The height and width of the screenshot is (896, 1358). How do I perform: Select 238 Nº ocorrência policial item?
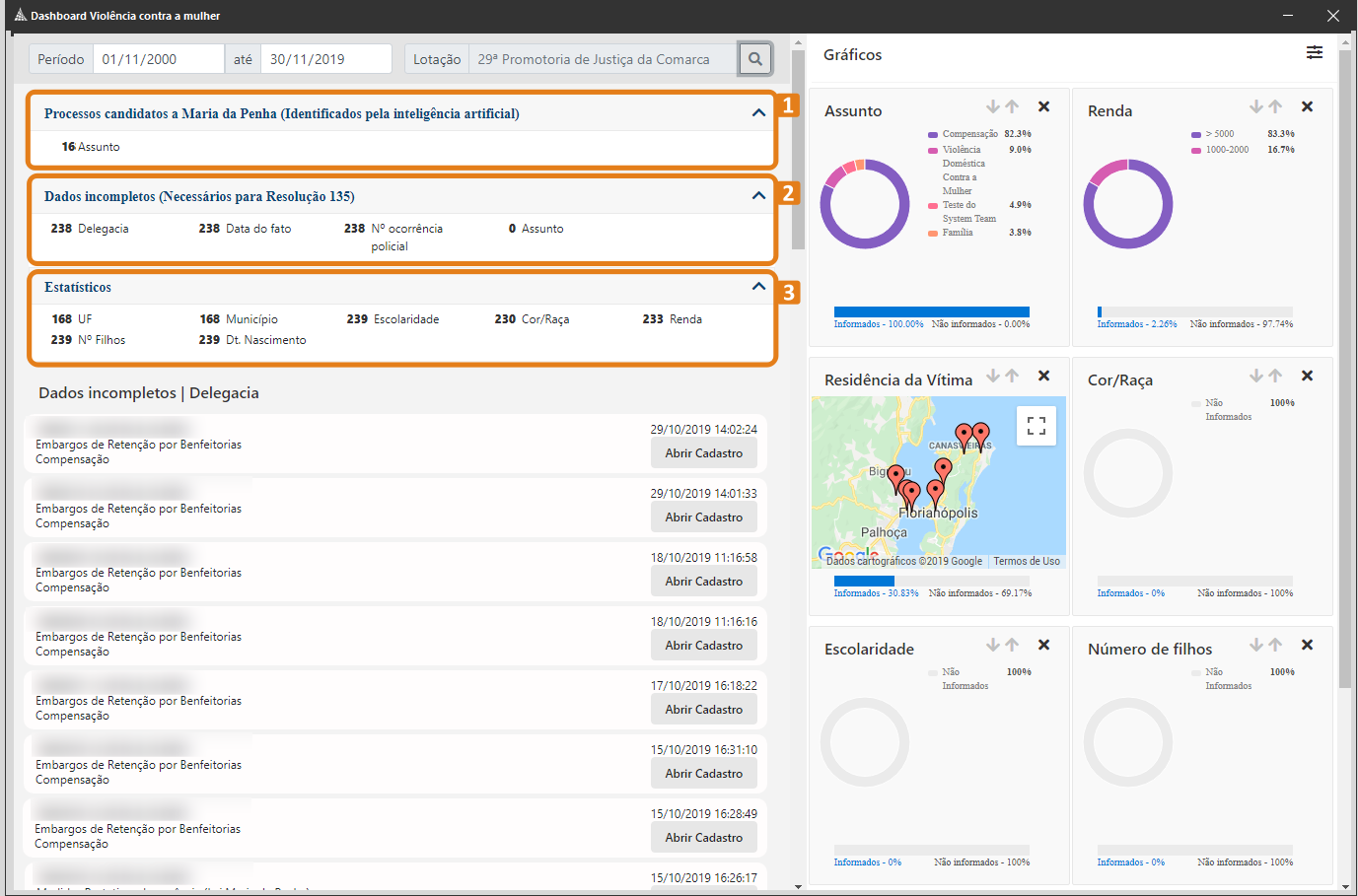(x=393, y=238)
